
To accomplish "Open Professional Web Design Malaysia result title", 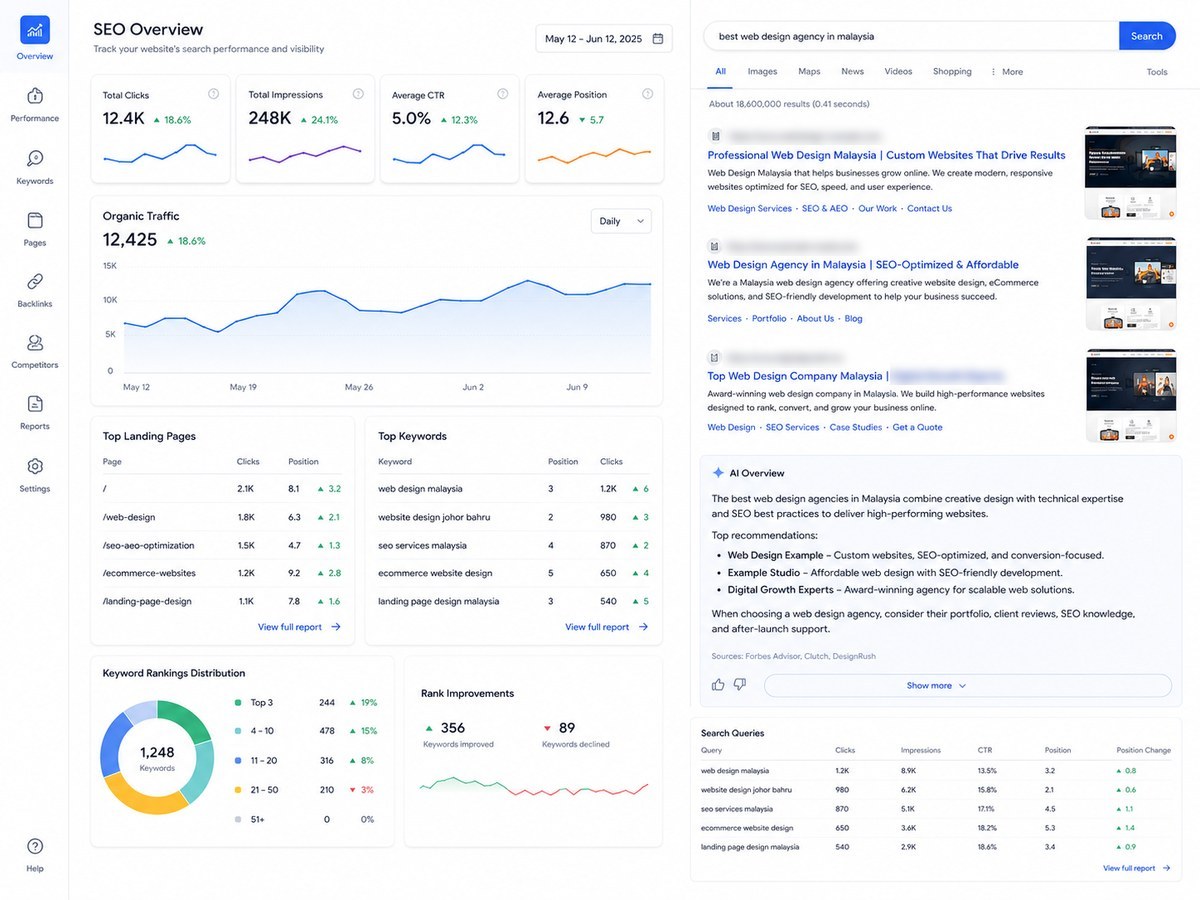I will coord(886,155).
